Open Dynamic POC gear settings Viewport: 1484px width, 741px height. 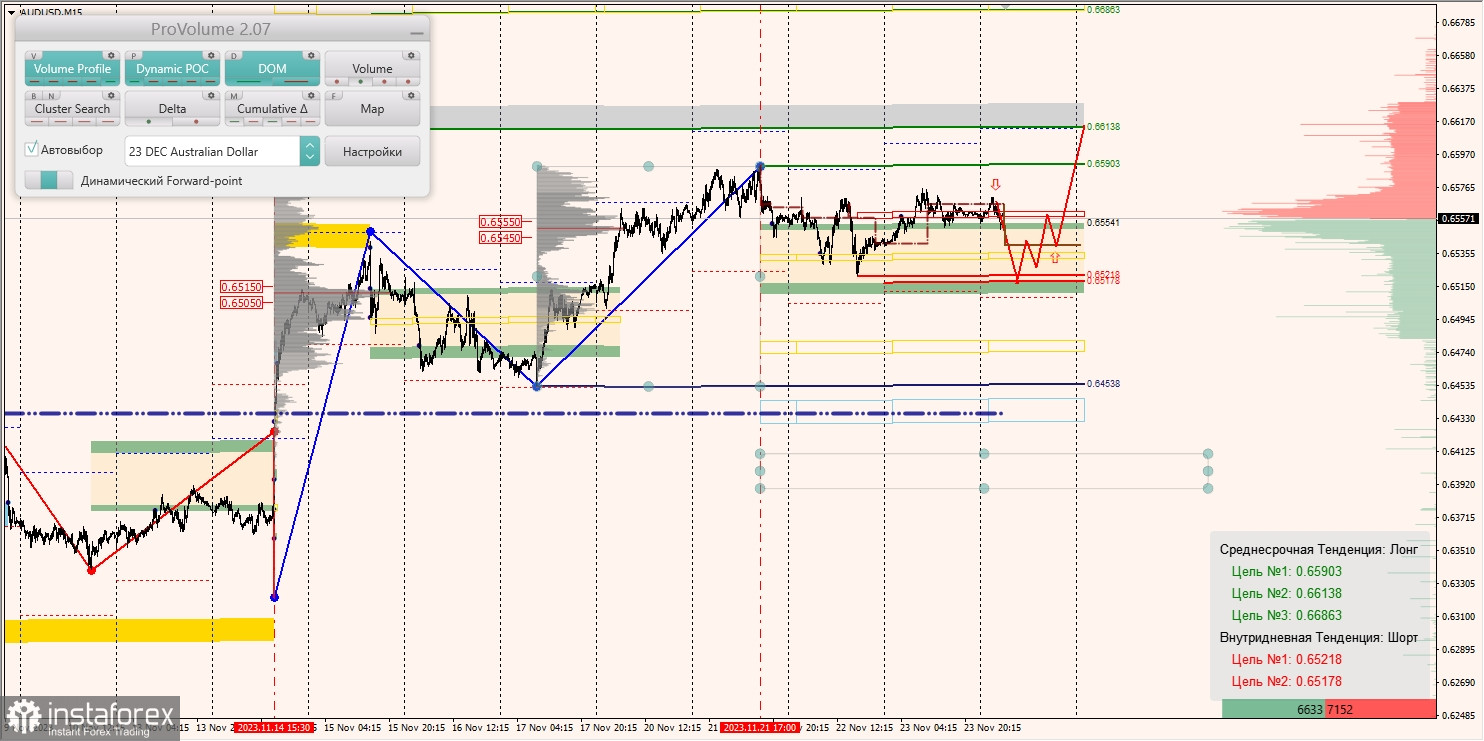211,56
